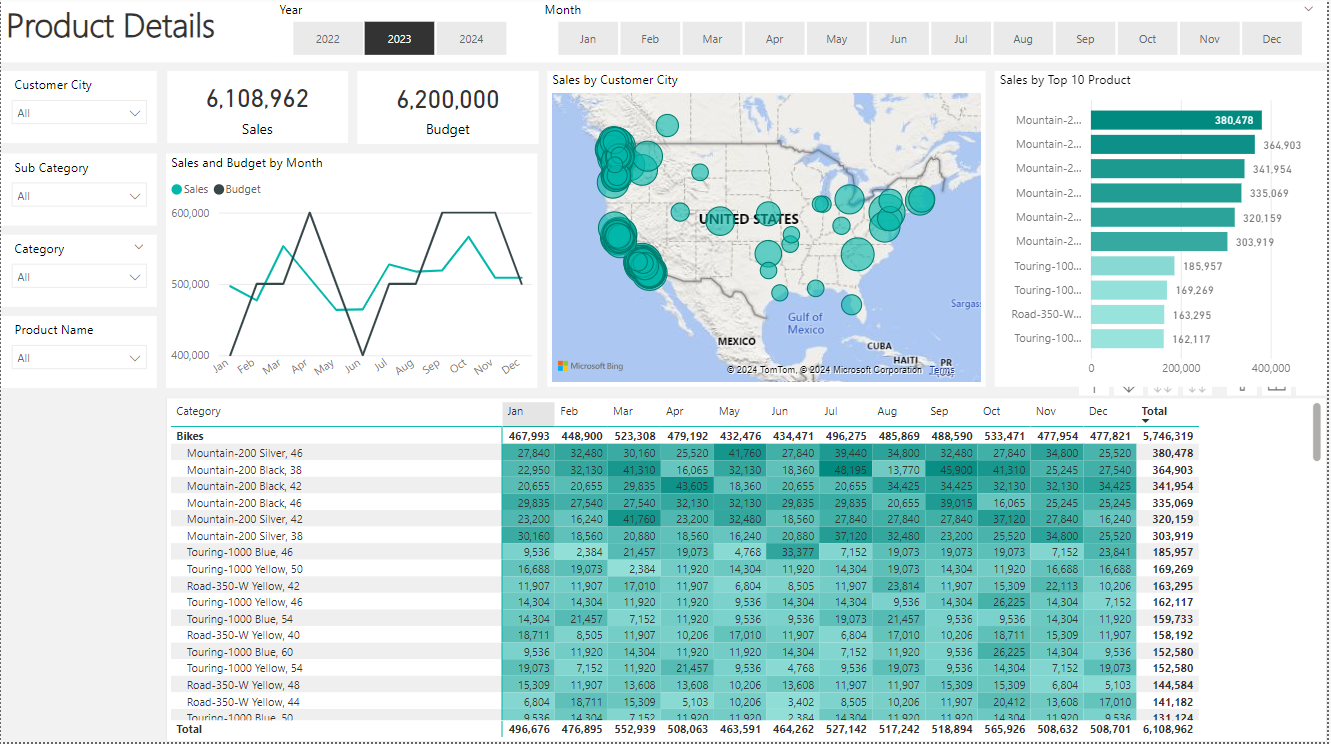The height and width of the screenshot is (744, 1331).
Task: Click the drill down arrow above the matrix
Action: coord(1129,388)
